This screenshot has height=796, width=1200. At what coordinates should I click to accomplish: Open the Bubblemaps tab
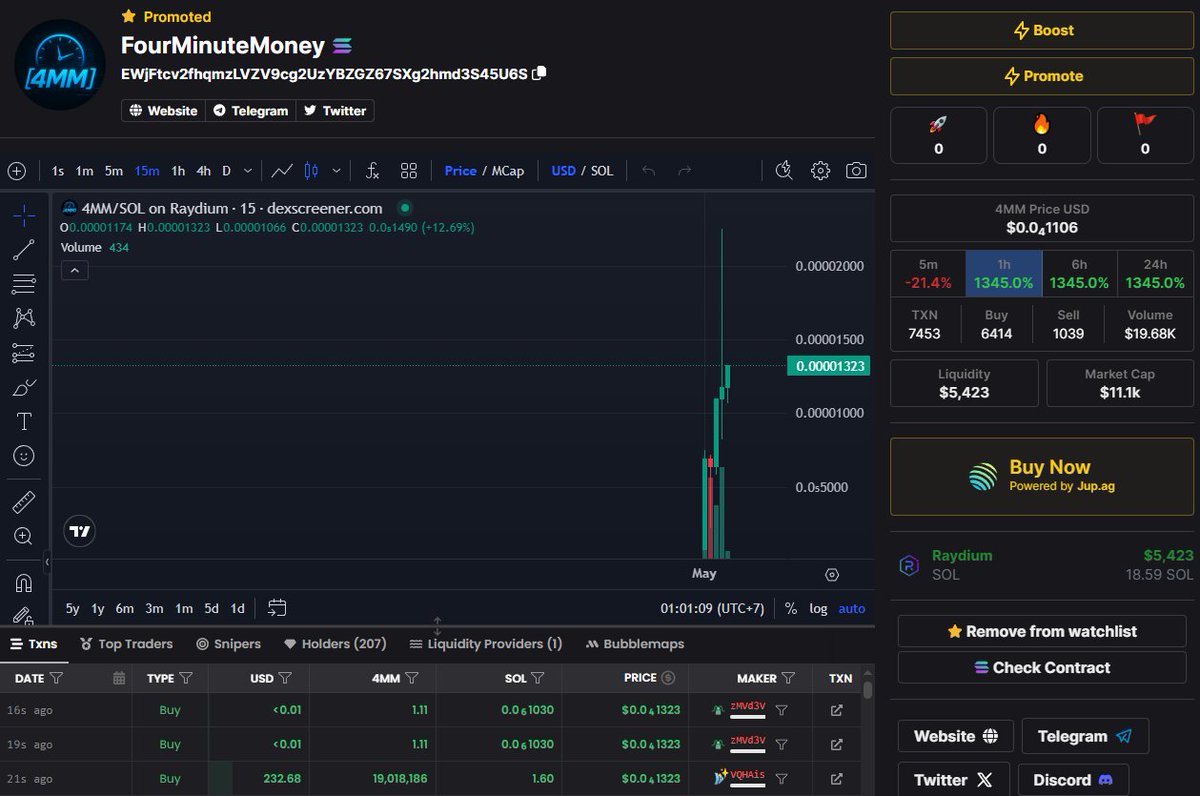pos(635,644)
